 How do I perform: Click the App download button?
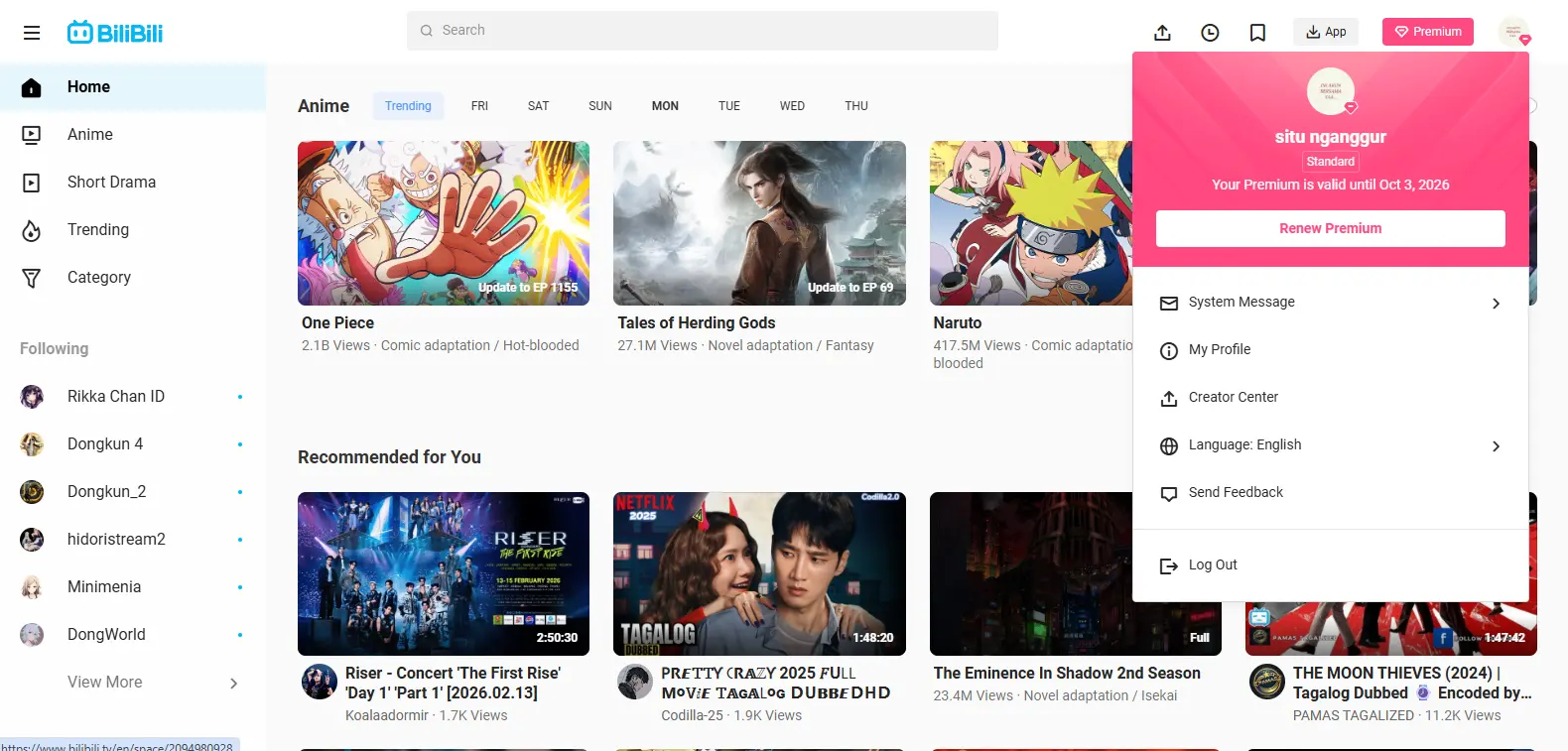point(1326,32)
